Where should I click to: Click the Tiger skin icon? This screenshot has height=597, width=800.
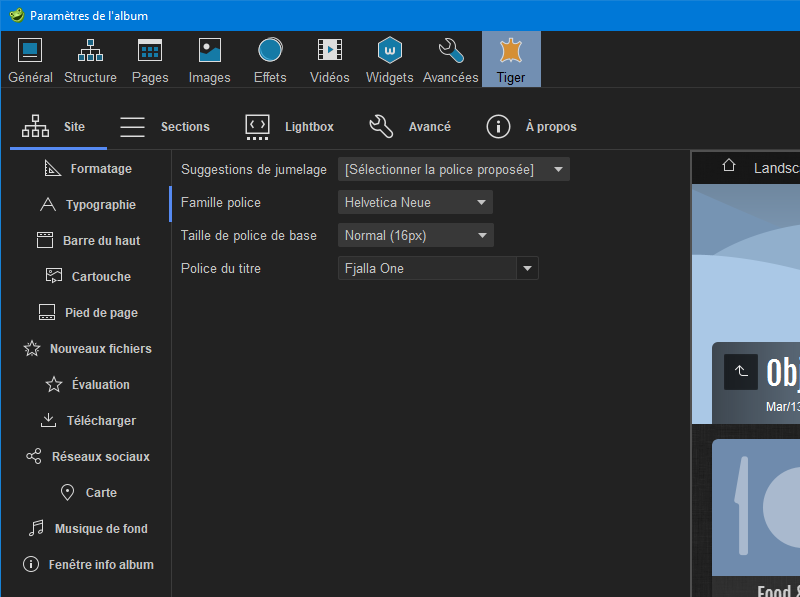click(511, 51)
